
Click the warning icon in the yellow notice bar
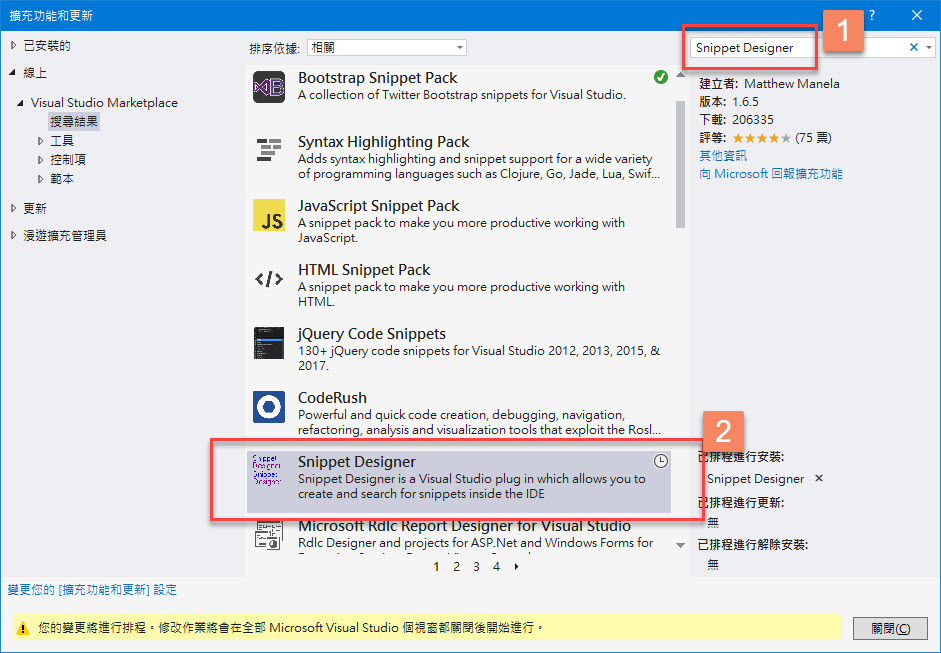(x=23, y=628)
